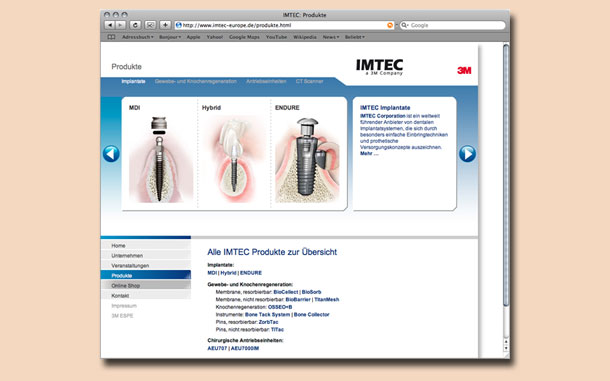Expand the Adressbuch bookmarks dropdown
The image size is (610, 381).
pyautogui.click(x=138, y=37)
